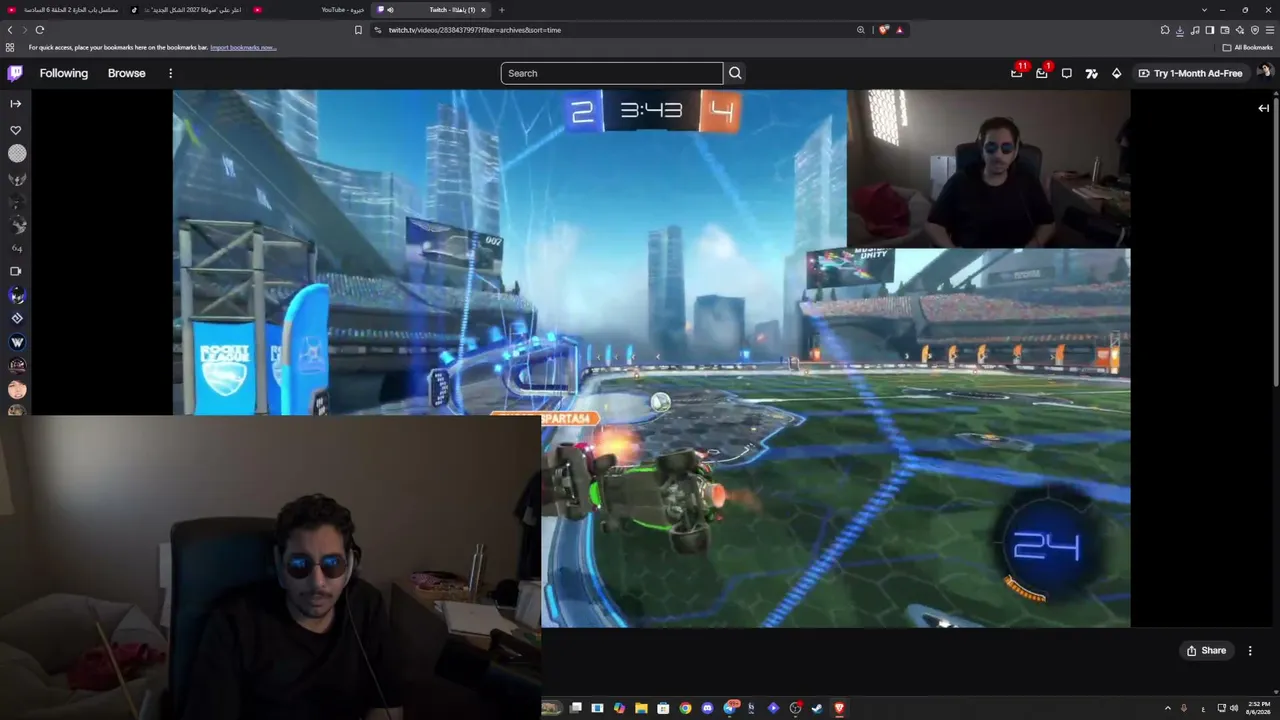Open the Twitch inbox with 1 badge
Viewport: 1280px width, 720px height.
(1042, 73)
